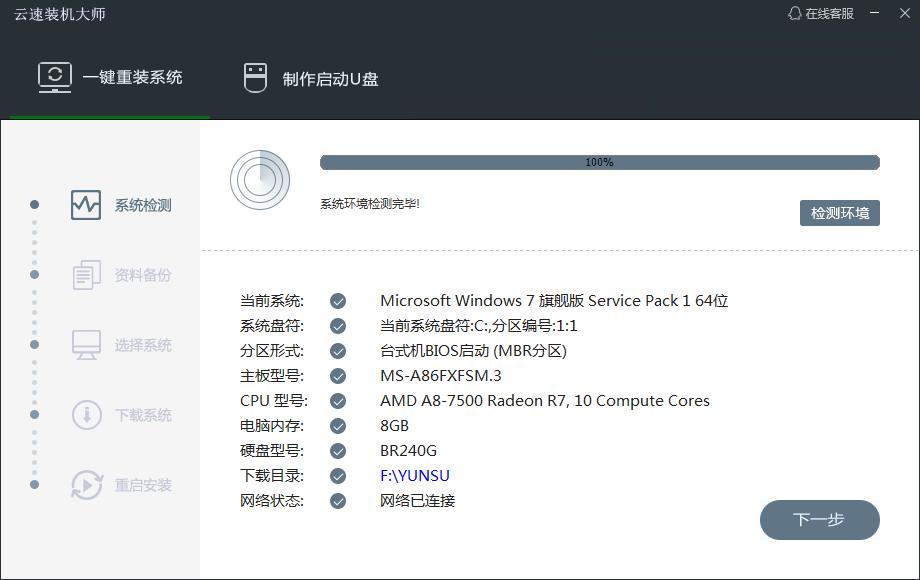Click the checkmark beside 网络状态
Image resolution: width=920 pixels, height=580 pixels.
(337, 500)
